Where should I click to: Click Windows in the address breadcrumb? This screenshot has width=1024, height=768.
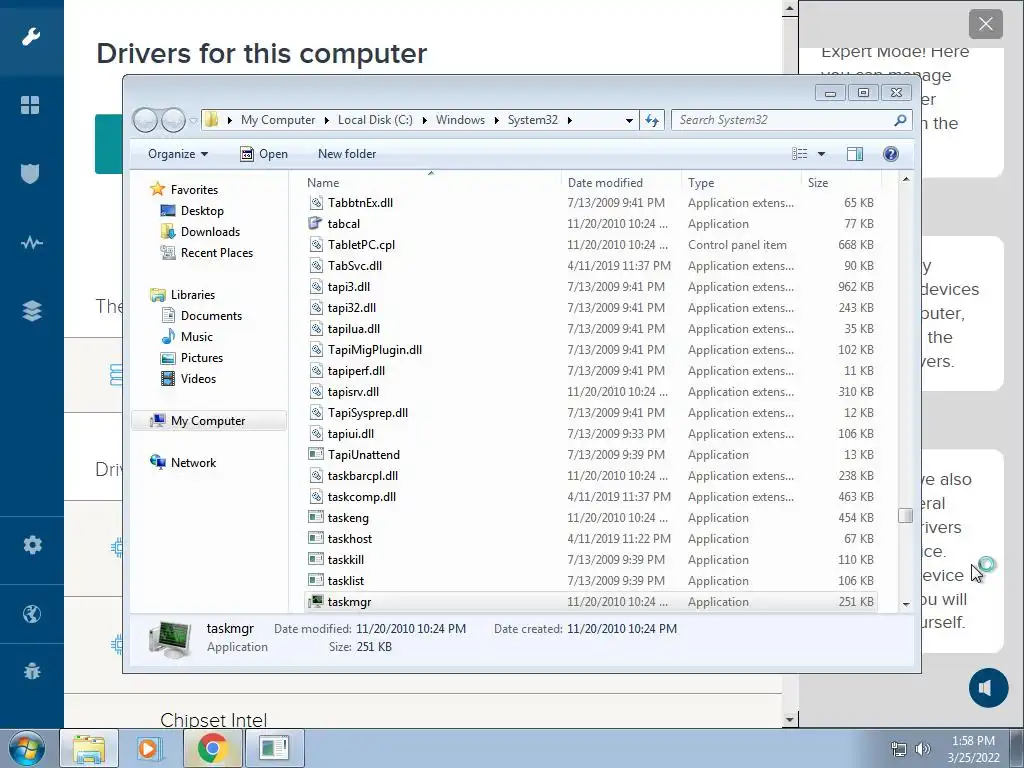tap(460, 120)
